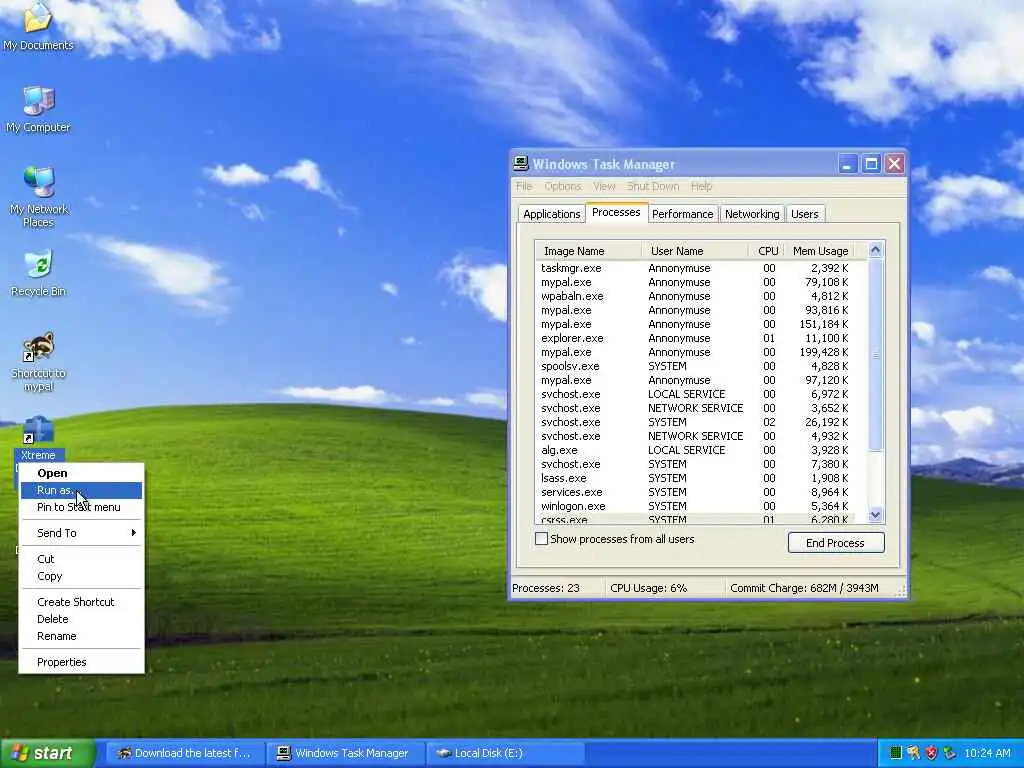1024x768 pixels.
Task: Click the process list scroll down arrow
Action: (x=876, y=515)
